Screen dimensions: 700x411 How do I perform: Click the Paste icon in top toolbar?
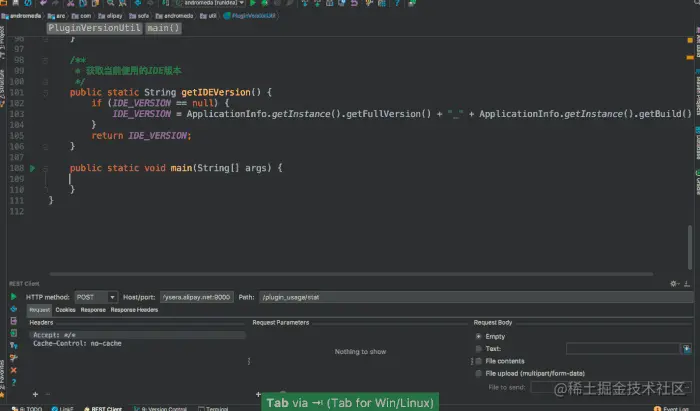click(95, 3)
